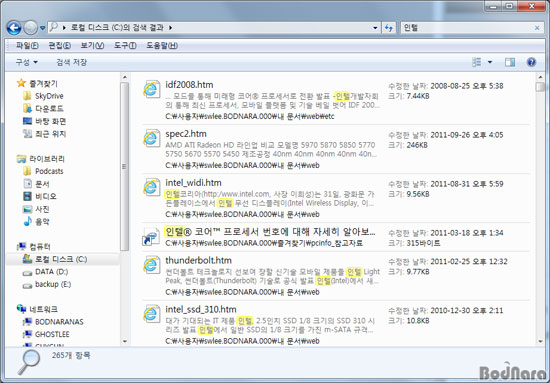Click the 로컬 디스크 (C:)의 검색 결과 breadcrumb

(118, 28)
